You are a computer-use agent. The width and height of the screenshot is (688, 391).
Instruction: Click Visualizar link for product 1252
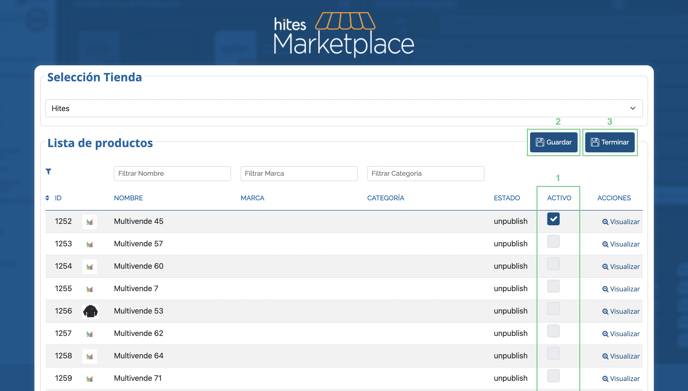point(620,222)
